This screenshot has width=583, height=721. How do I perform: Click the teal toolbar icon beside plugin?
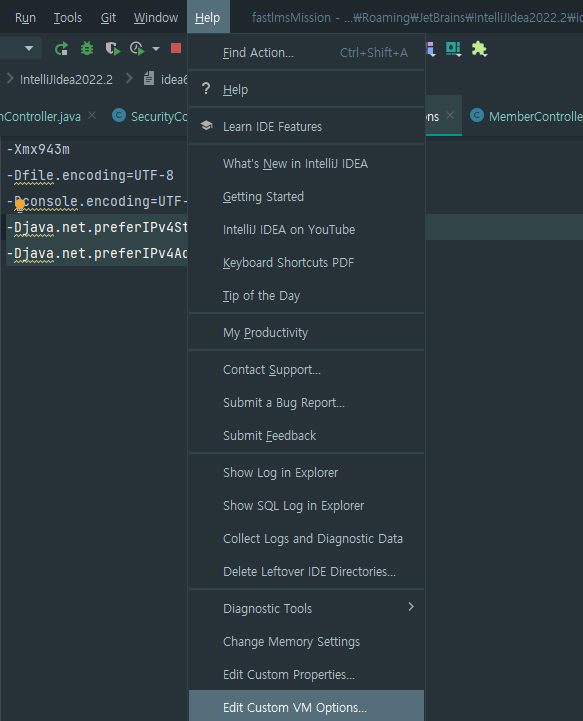click(x=453, y=48)
